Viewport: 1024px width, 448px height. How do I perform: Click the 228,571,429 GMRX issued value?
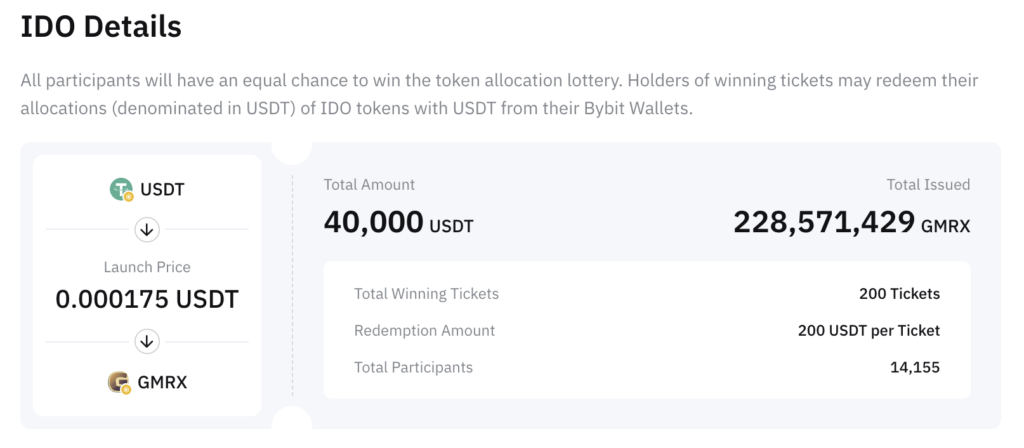[x=851, y=222]
